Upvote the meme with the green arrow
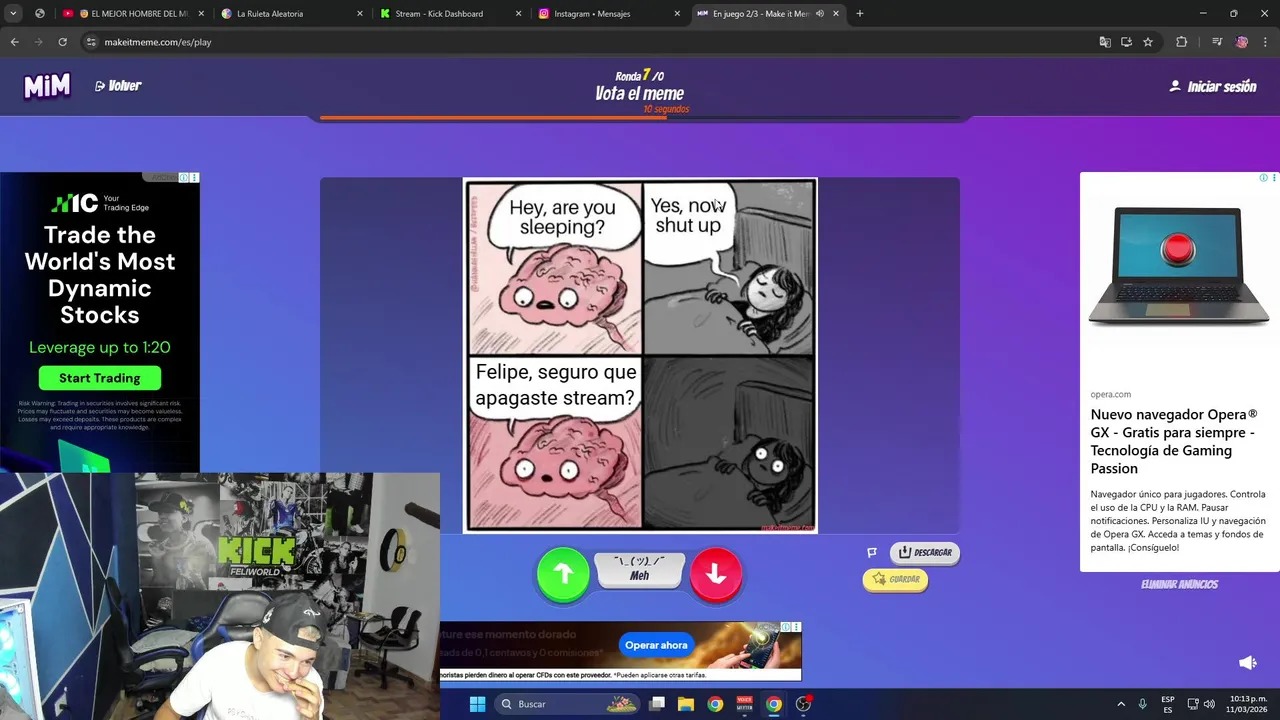This screenshot has width=1280, height=720. tap(563, 574)
